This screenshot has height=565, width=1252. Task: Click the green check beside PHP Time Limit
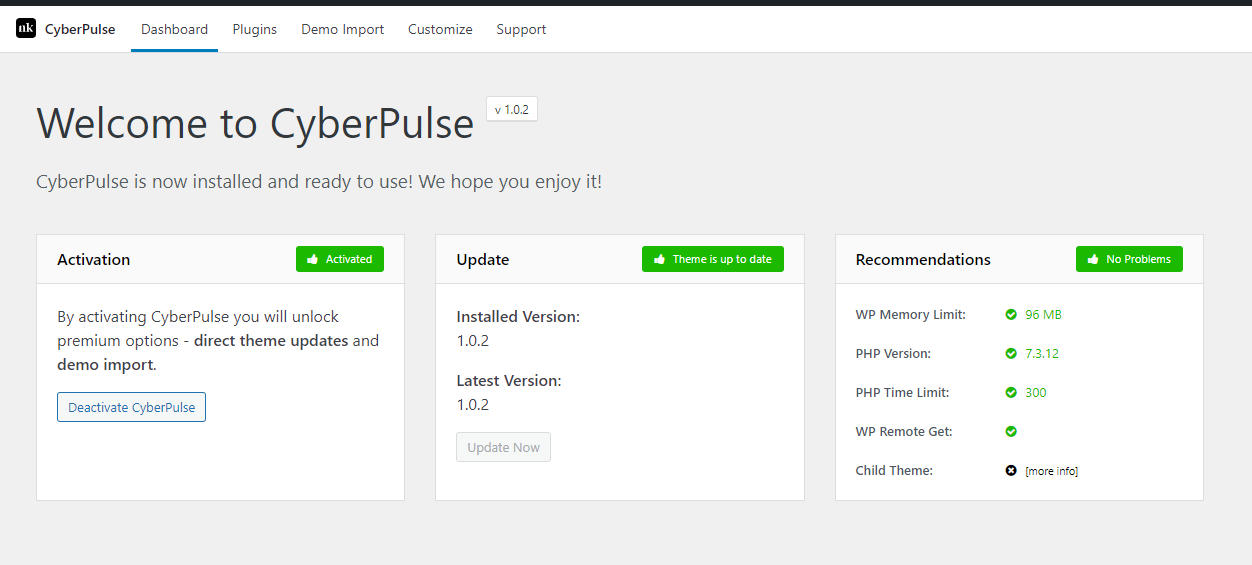coord(1011,393)
